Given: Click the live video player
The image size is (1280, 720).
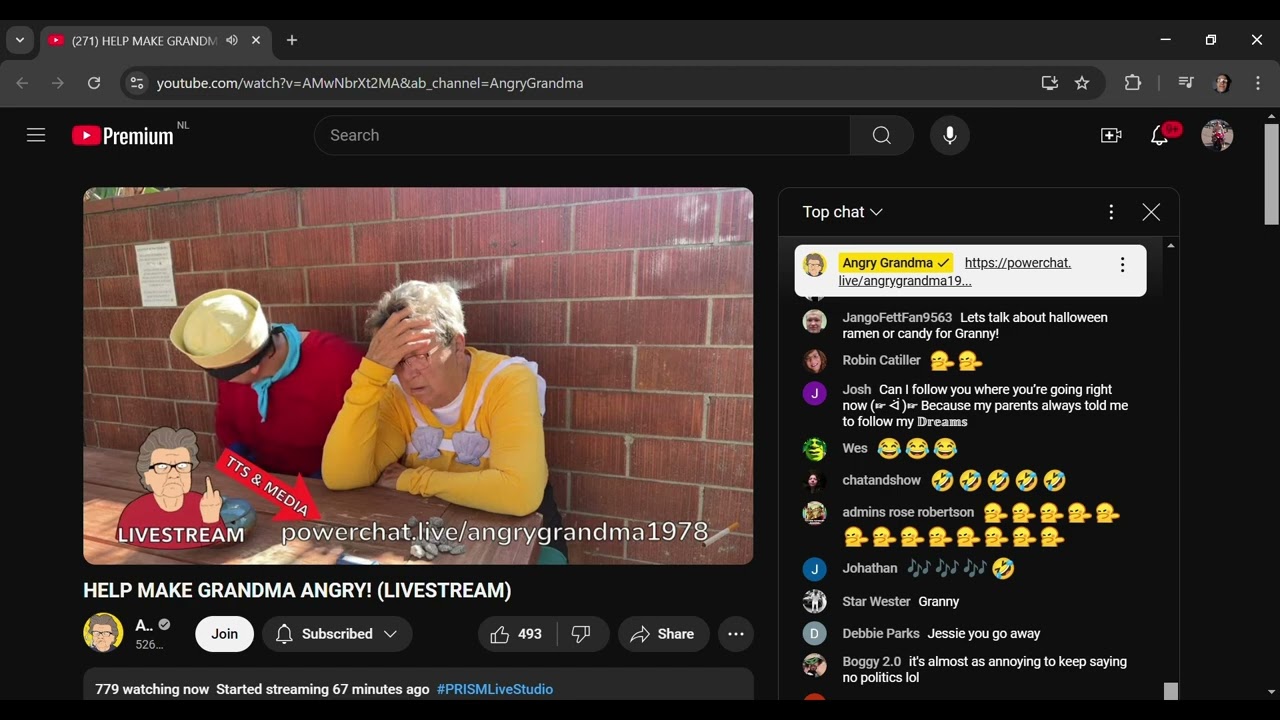Looking at the screenshot, I should 418,376.
